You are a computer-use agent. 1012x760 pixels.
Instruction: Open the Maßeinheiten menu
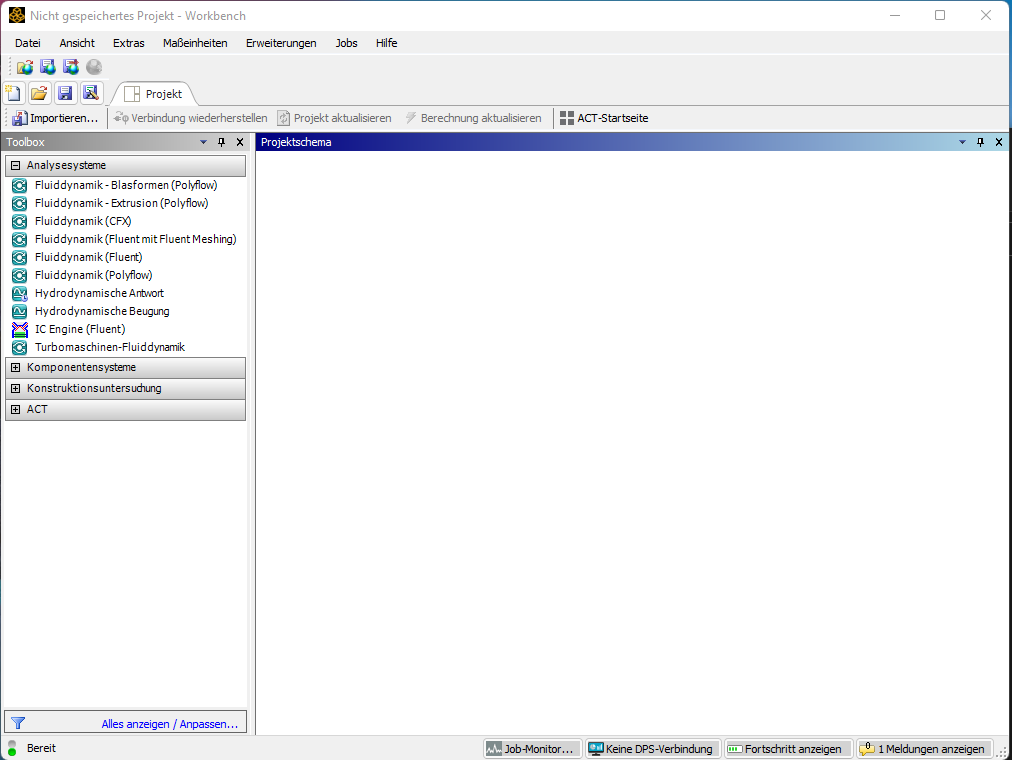[x=195, y=43]
